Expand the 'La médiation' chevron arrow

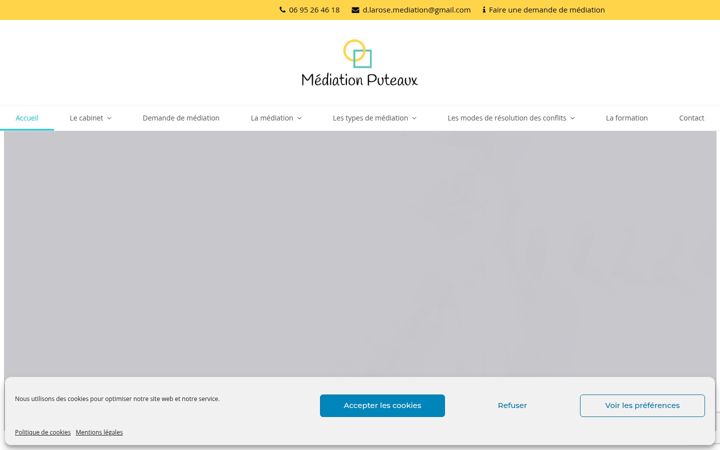coord(299,118)
